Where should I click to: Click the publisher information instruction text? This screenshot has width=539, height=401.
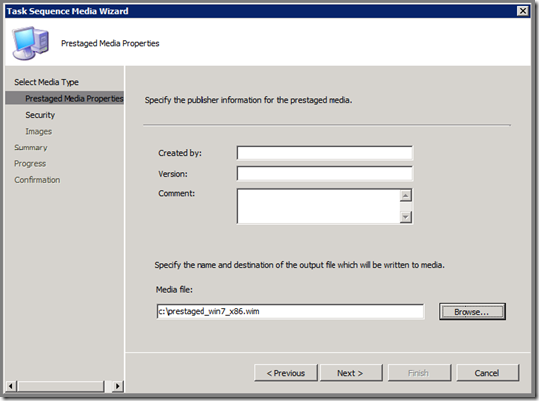pos(248,100)
